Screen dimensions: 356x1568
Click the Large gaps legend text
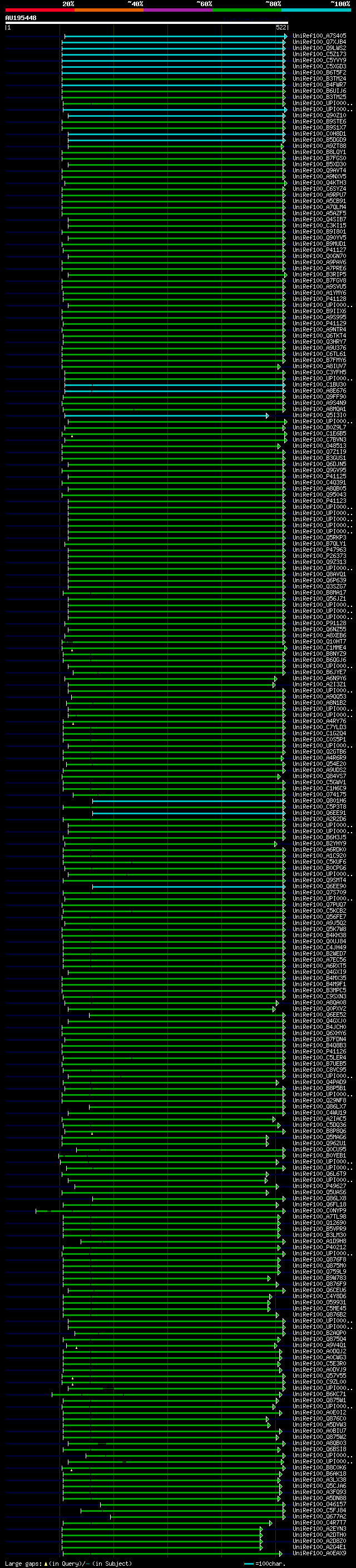click(68, 1563)
